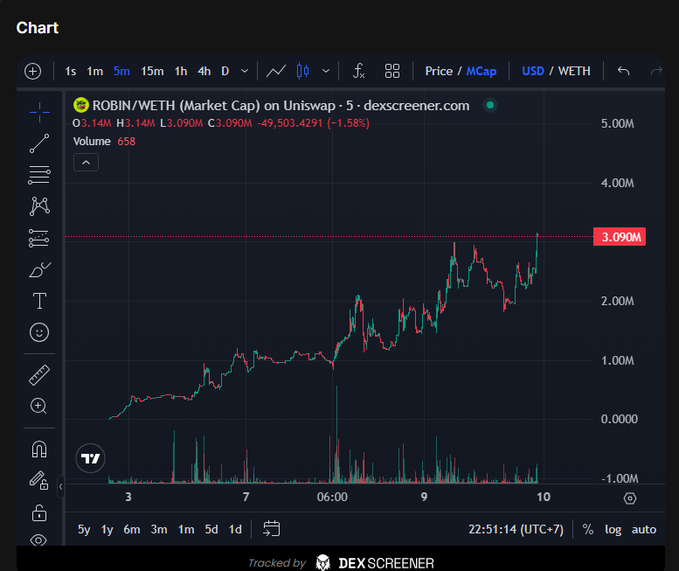Collapse the drawing toolbar side arrow
The width and height of the screenshot is (679, 571).
click(61, 487)
